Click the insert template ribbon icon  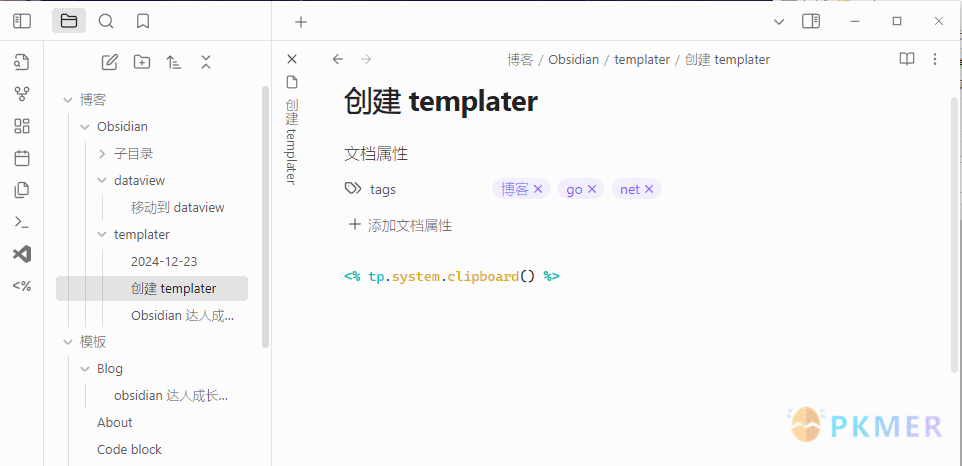[x=22, y=190]
